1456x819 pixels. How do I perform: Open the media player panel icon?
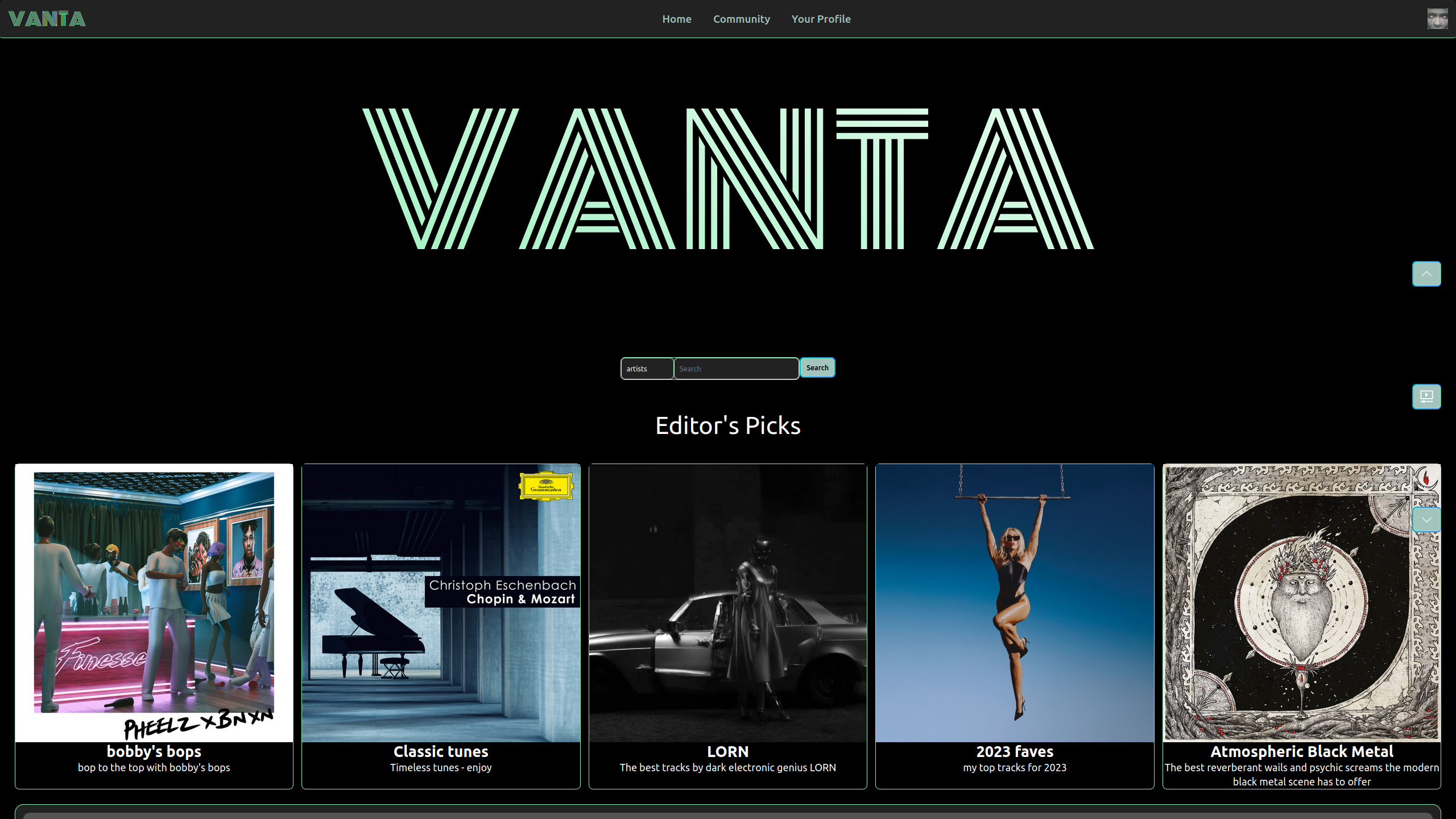[x=1426, y=396]
